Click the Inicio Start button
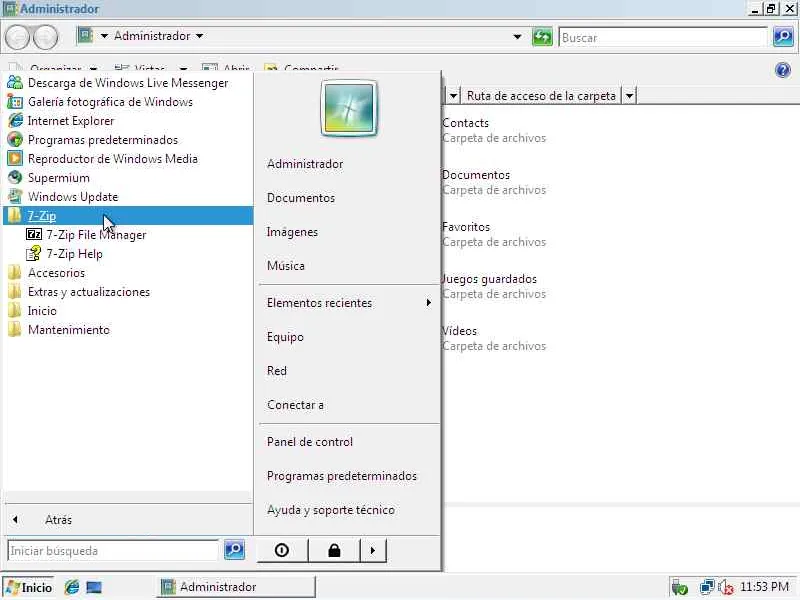800x600 pixels. [x=29, y=587]
